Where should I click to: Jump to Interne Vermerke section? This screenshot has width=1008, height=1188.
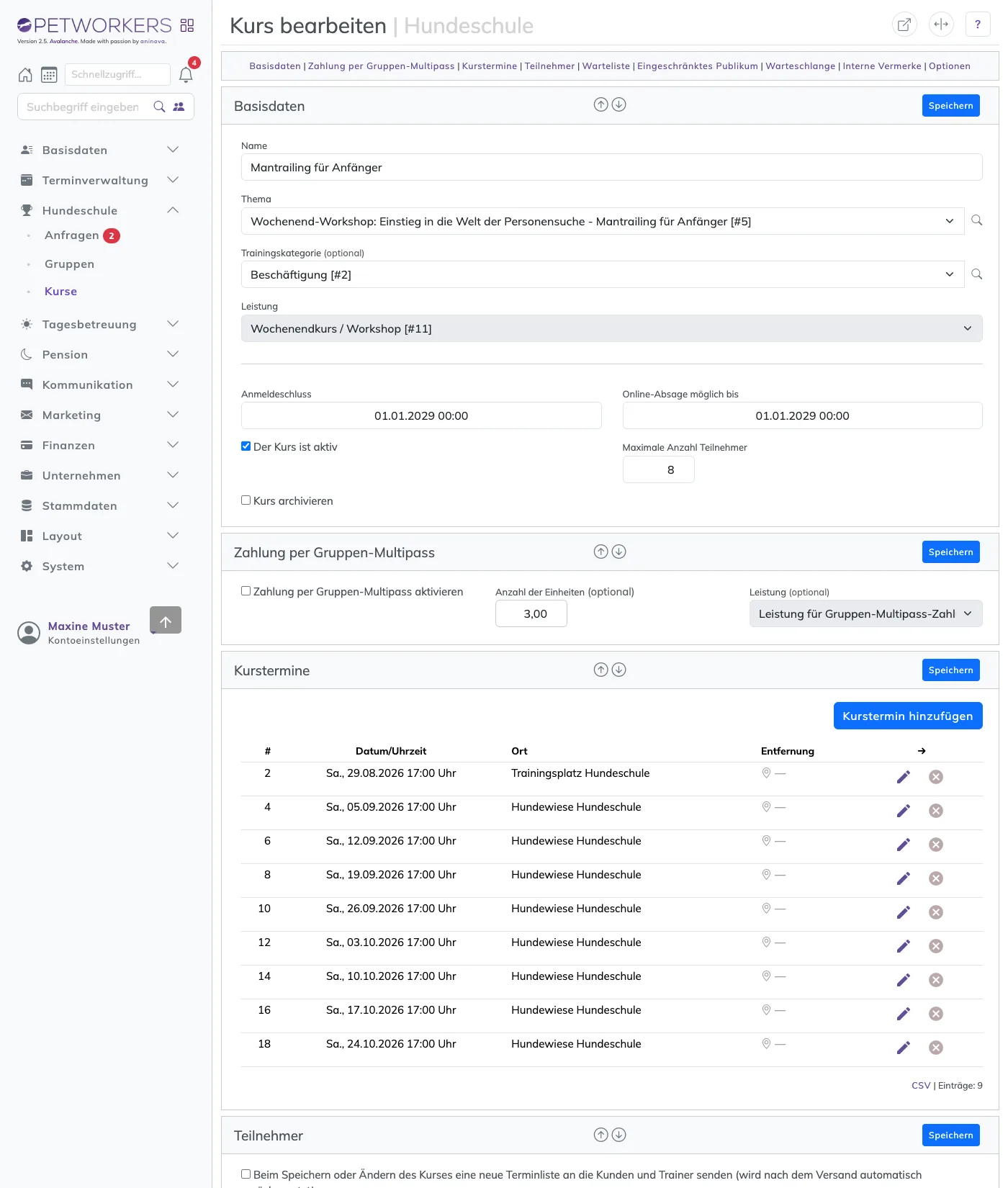(882, 66)
